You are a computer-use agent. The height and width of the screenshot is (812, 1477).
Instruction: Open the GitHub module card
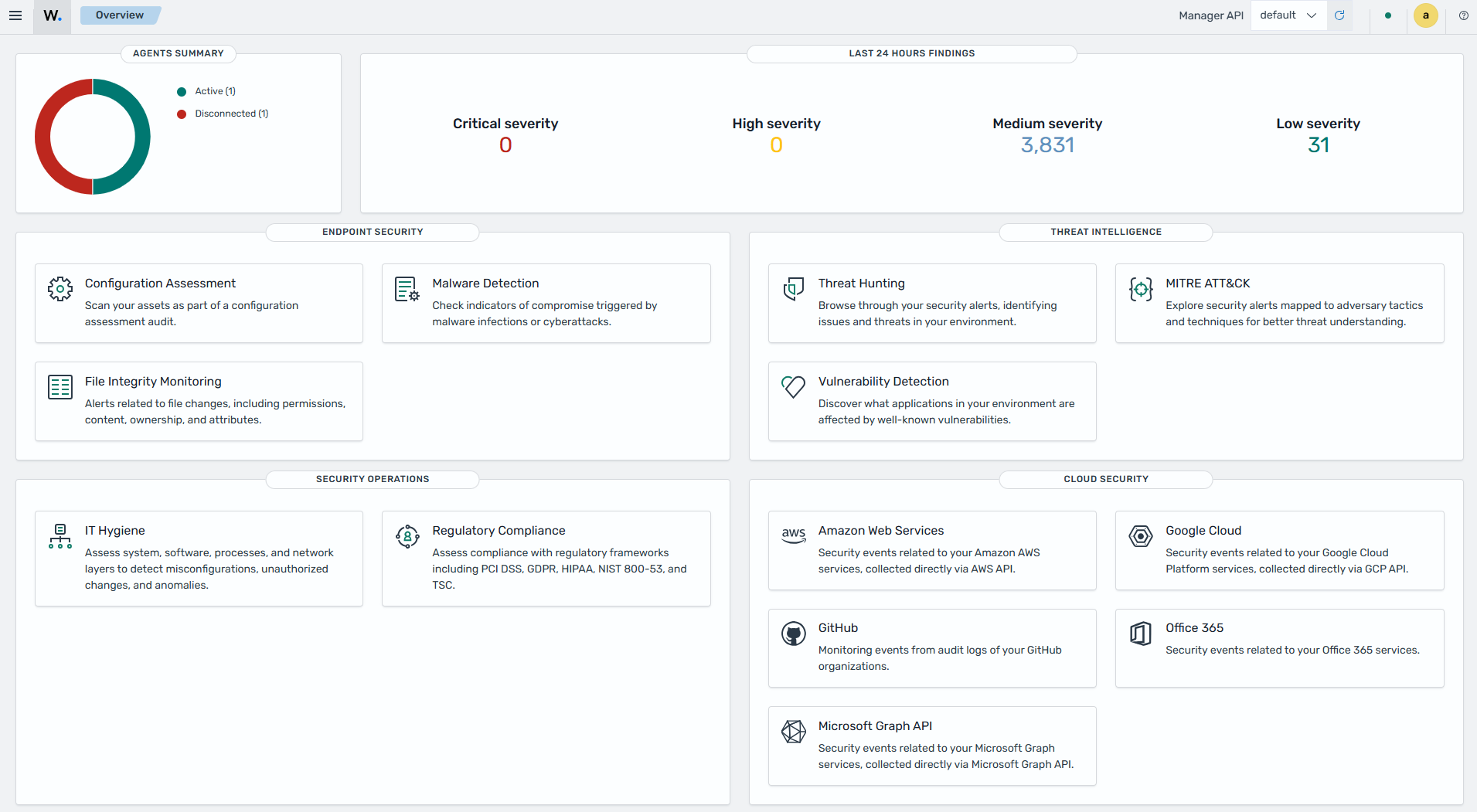coord(932,648)
